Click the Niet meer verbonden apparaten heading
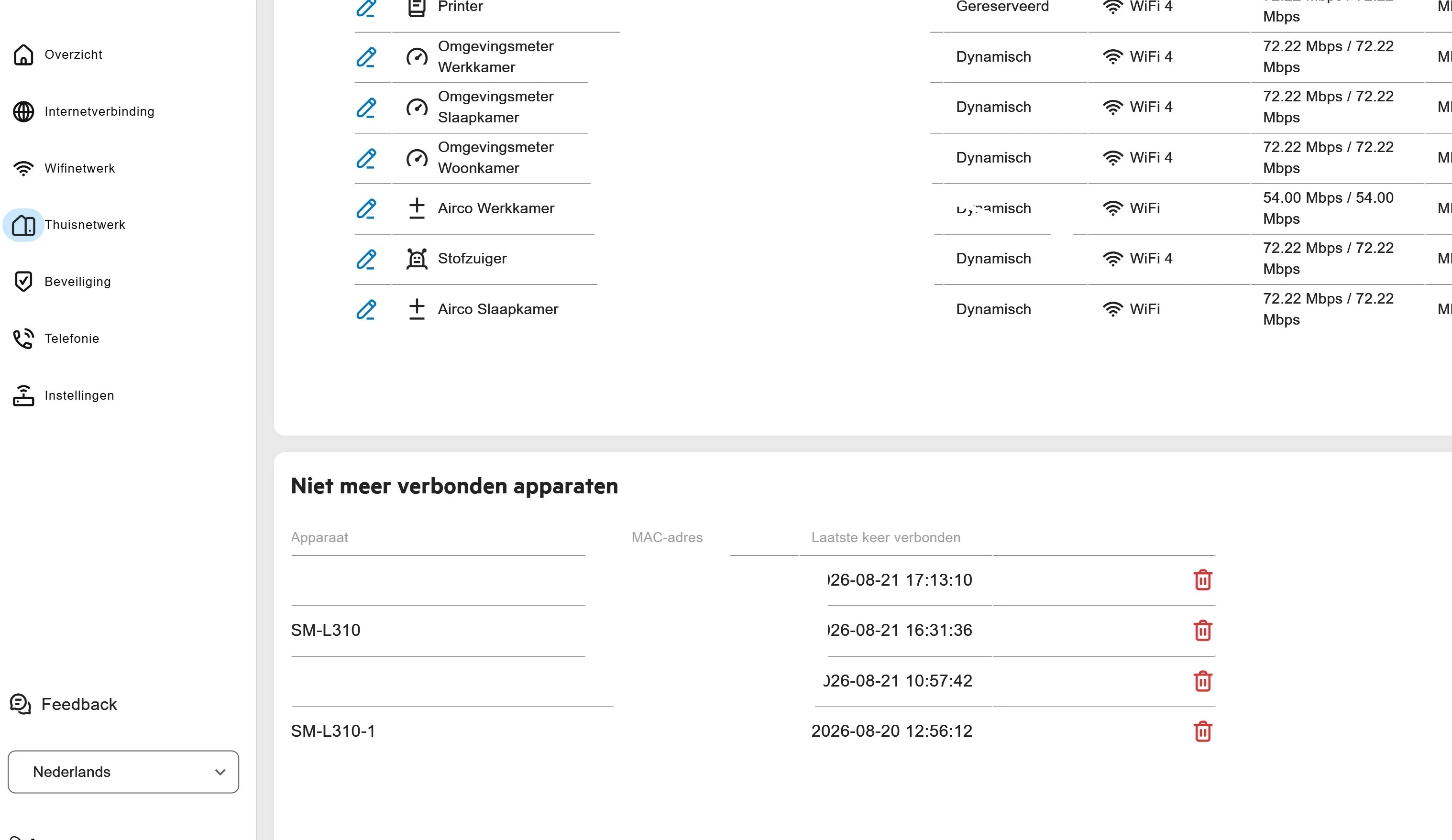The width and height of the screenshot is (1452, 840). [454, 486]
